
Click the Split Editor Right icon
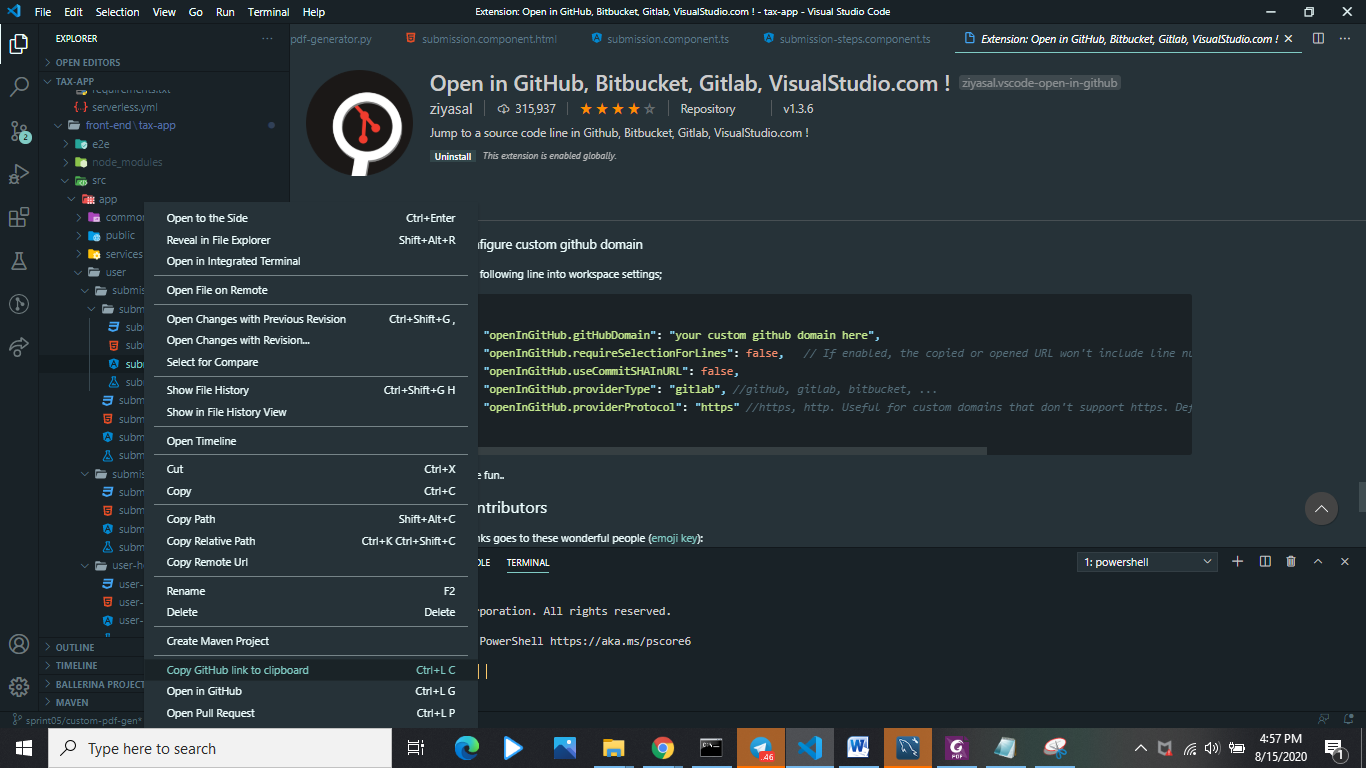[x=1318, y=39]
